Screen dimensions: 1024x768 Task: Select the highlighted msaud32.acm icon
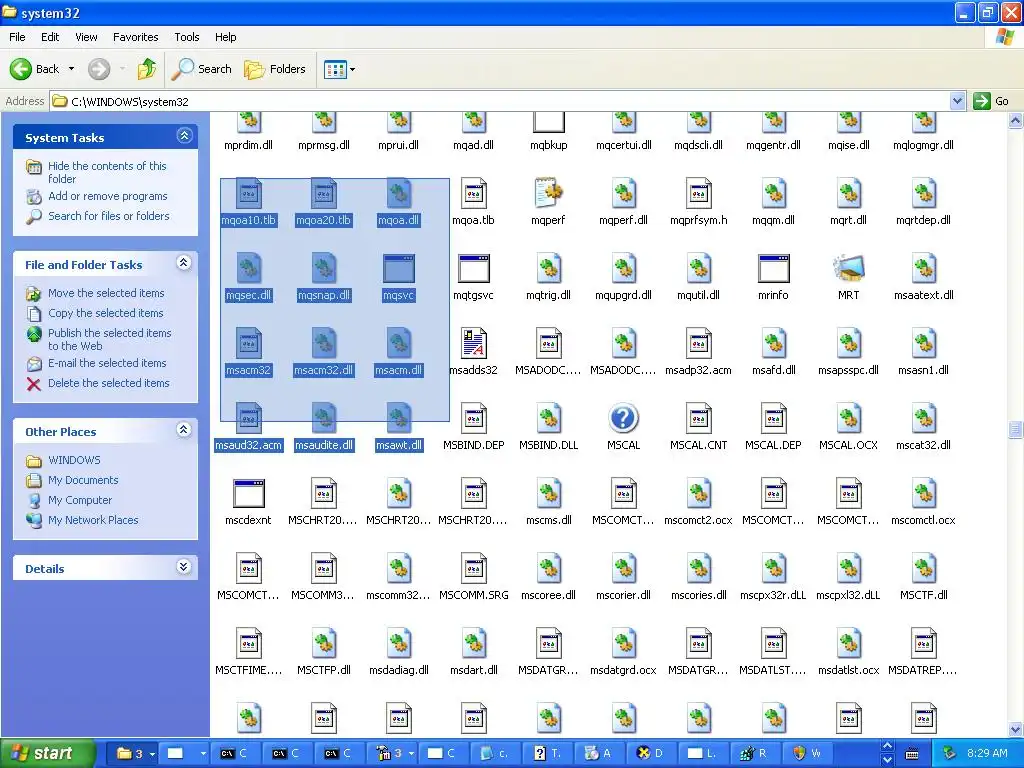[248, 419]
